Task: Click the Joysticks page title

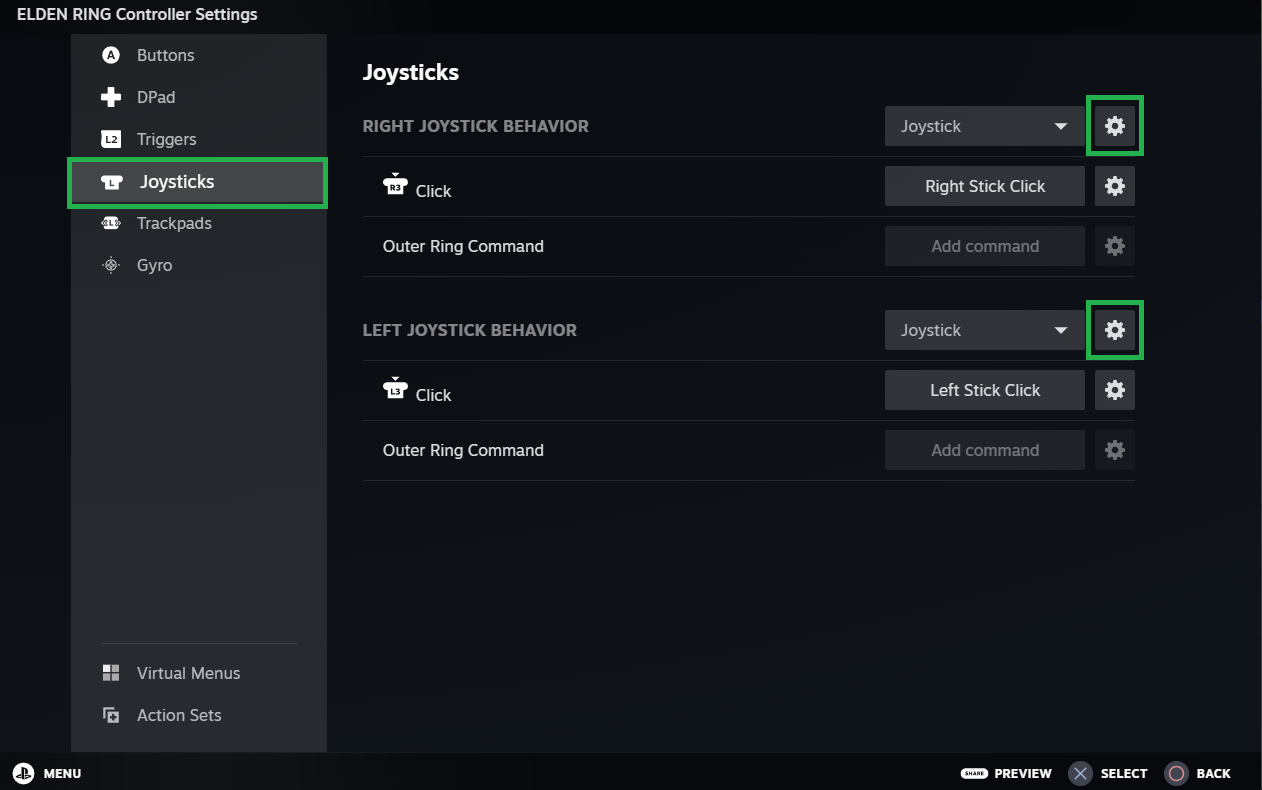Action: pyautogui.click(x=411, y=72)
